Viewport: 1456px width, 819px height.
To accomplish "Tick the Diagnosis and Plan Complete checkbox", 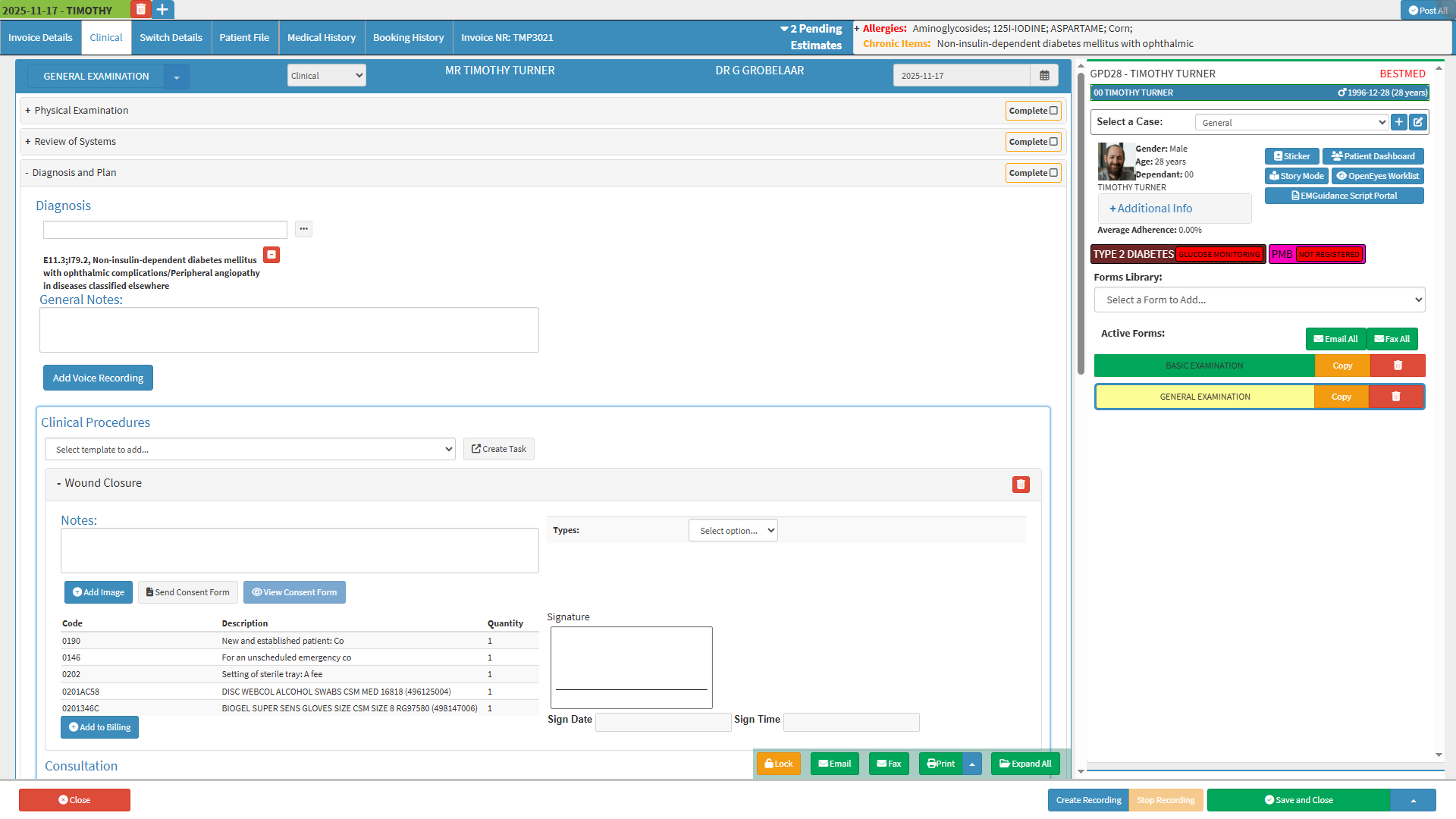I will [x=1053, y=173].
